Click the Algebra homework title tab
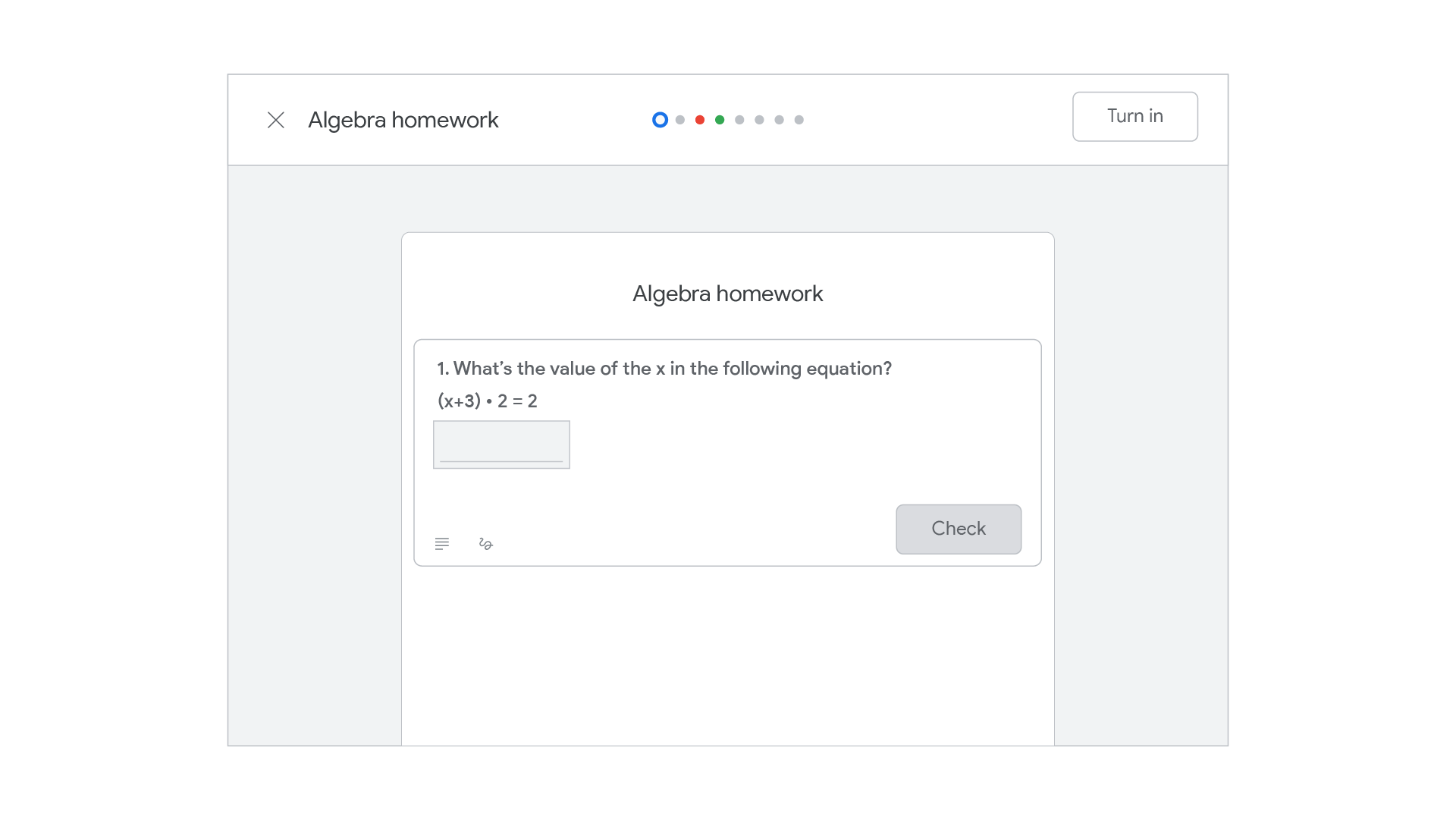The height and width of the screenshot is (820, 1456). pos(402,120)
